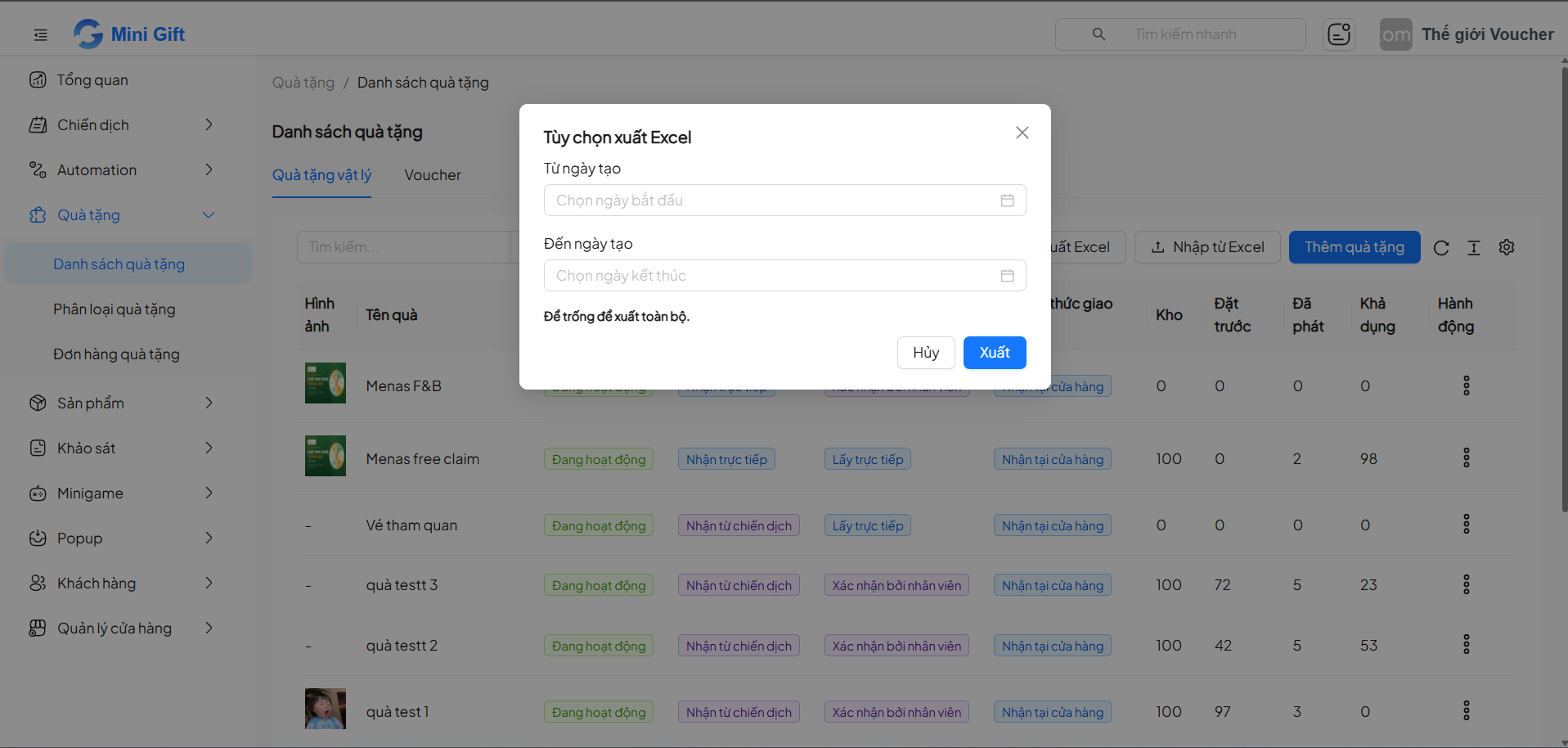The width and height of the screenshot is (1568, 748).
Task: Click the refresh icon beside Thêm quà tặng
Action: [x=1441, y=248]
